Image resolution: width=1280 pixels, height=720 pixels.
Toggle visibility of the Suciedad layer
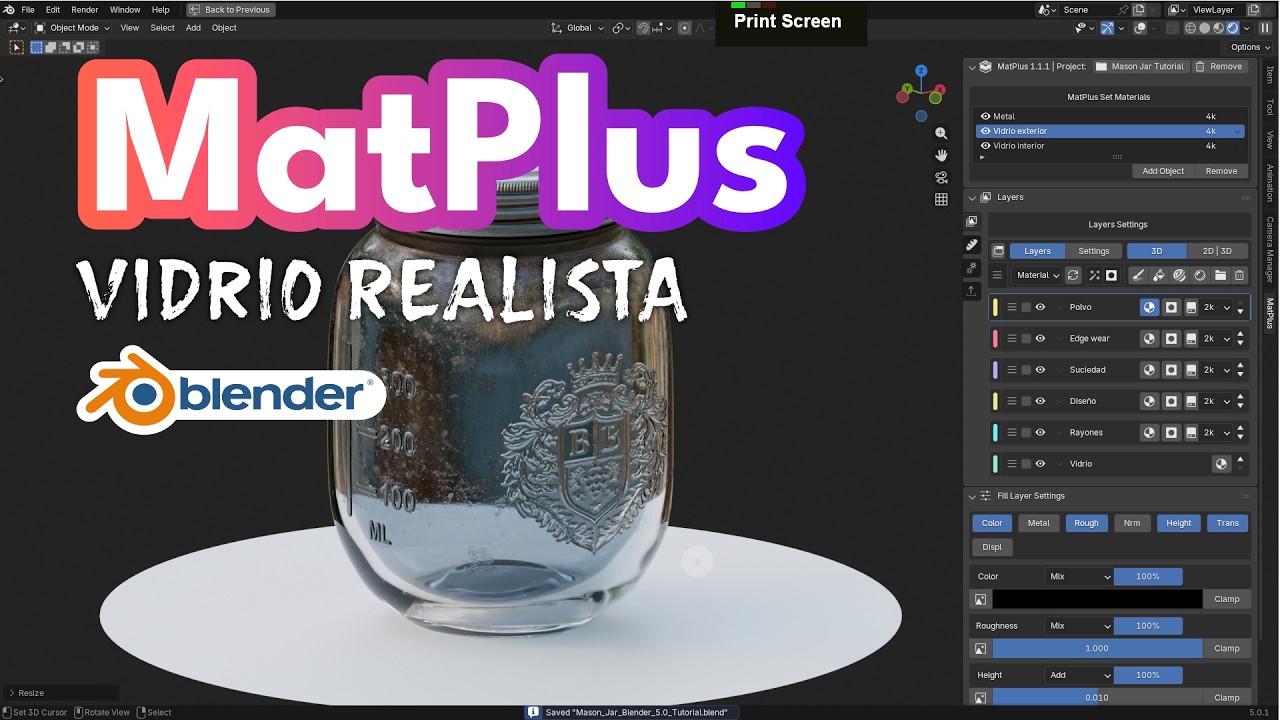(x=1040, y=370)
